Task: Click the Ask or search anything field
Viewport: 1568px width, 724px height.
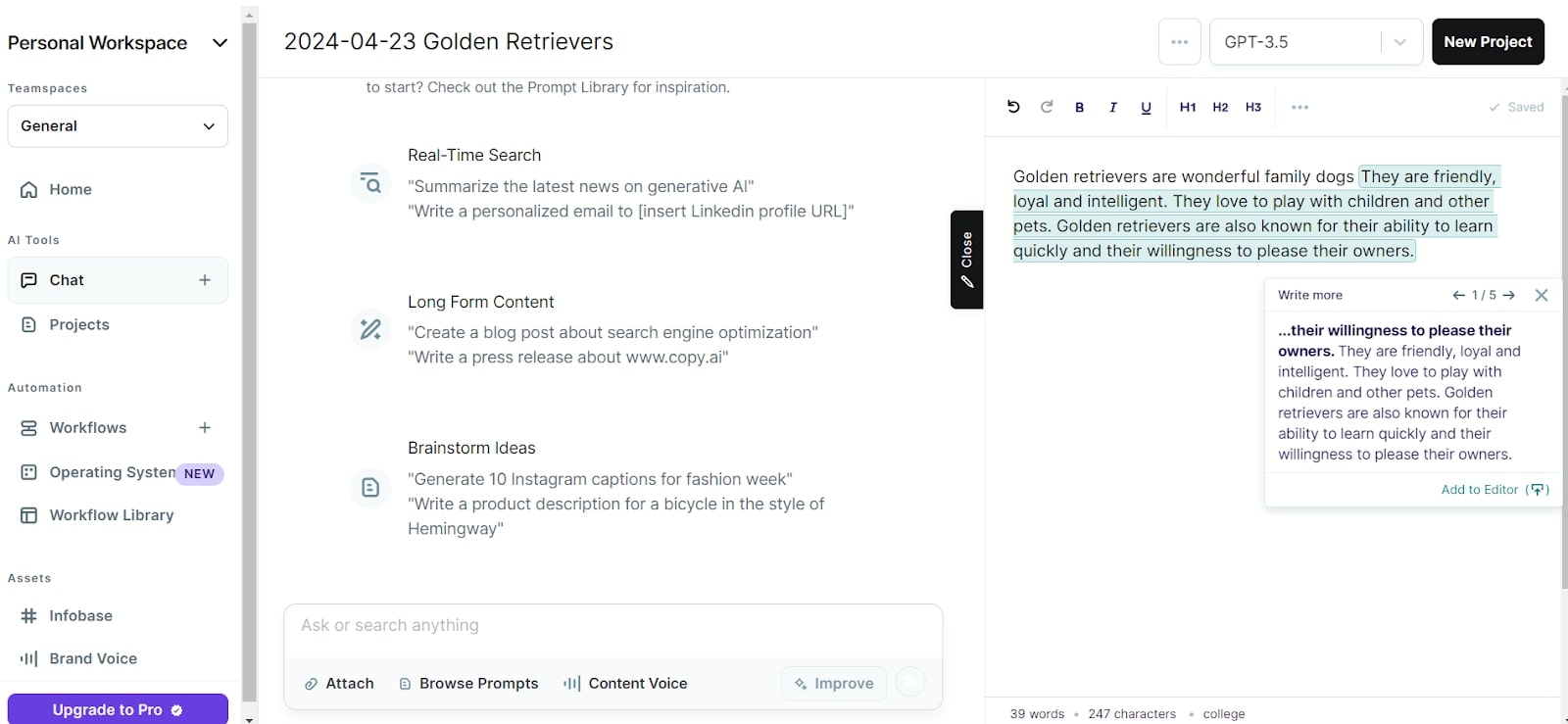Action: [x=612, y=626]
